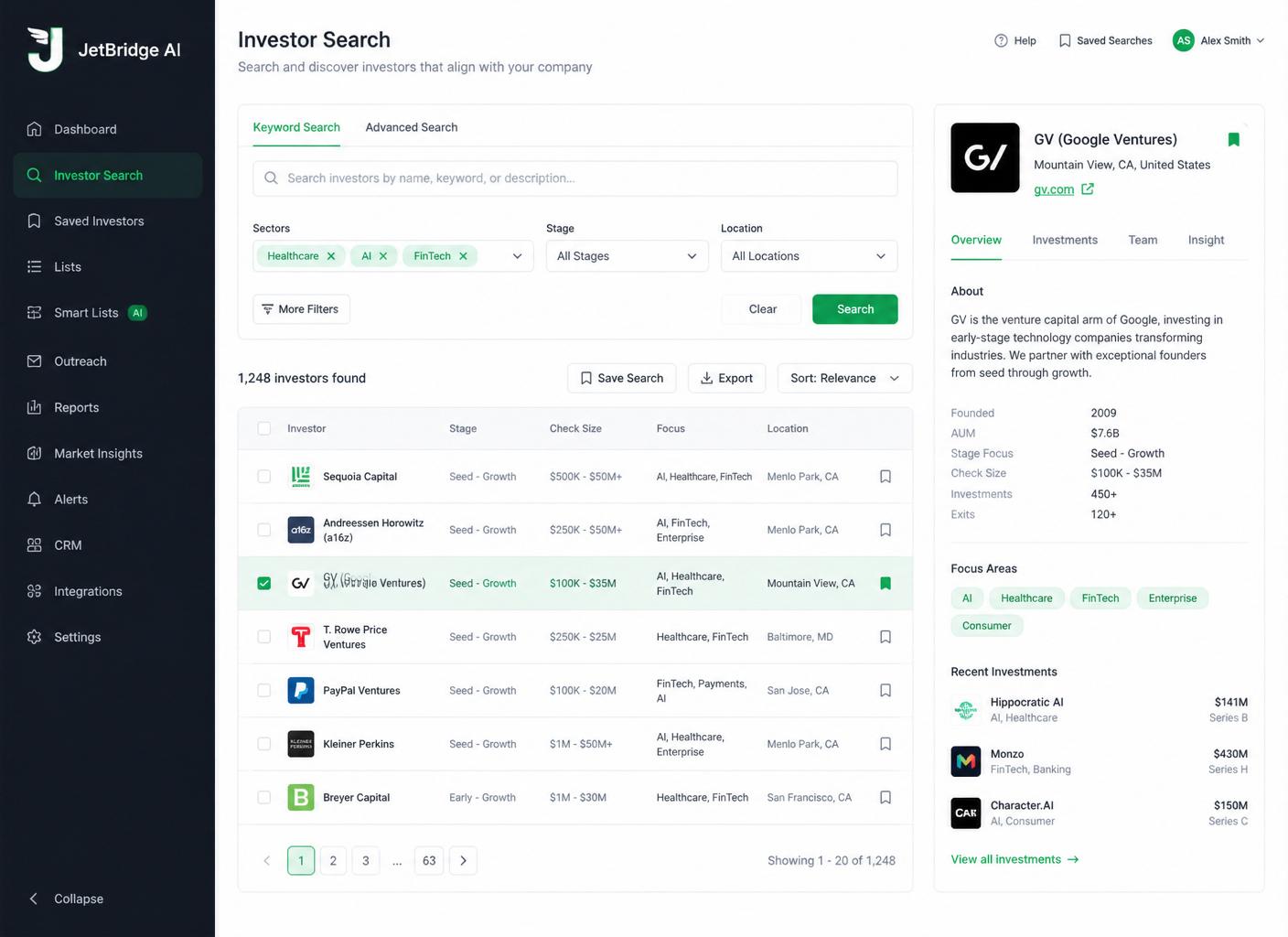Open Hippocratic AI recent investment

pyautogui.click(x=1100, y=709)
